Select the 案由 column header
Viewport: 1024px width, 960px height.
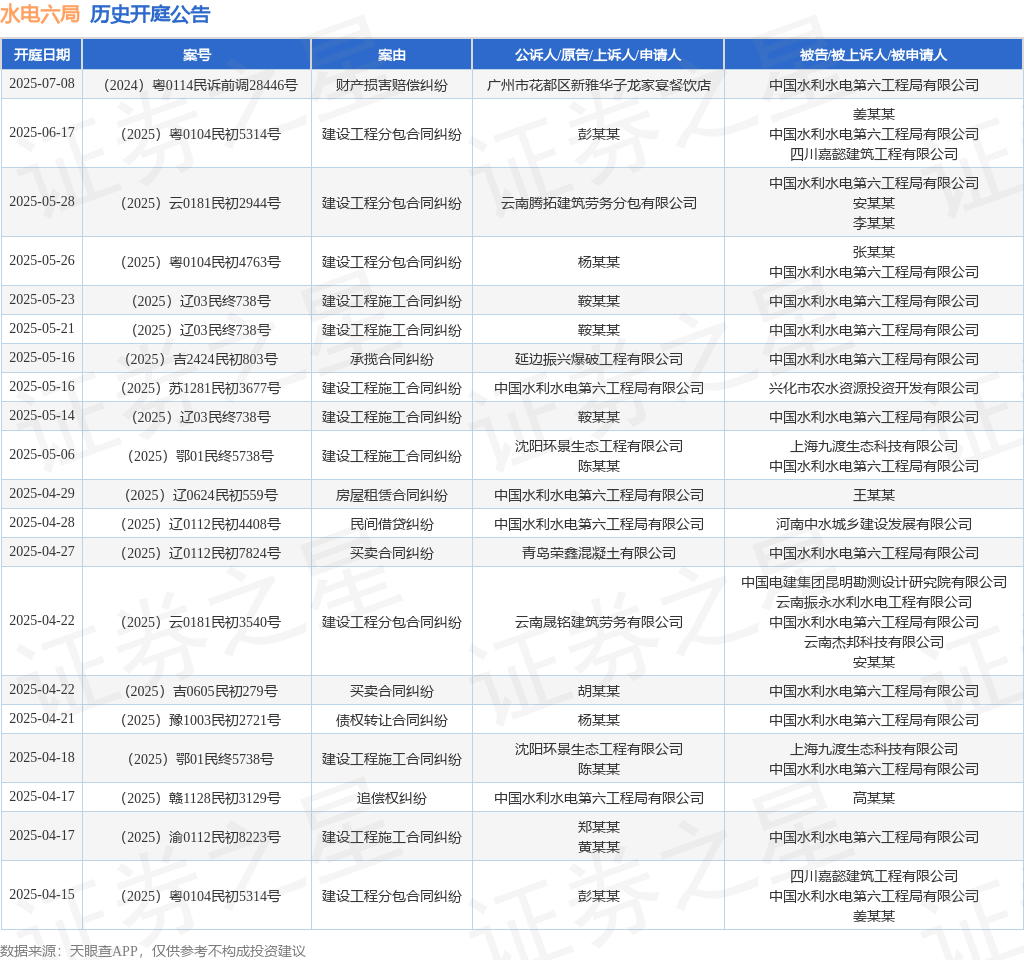[392, 55]
